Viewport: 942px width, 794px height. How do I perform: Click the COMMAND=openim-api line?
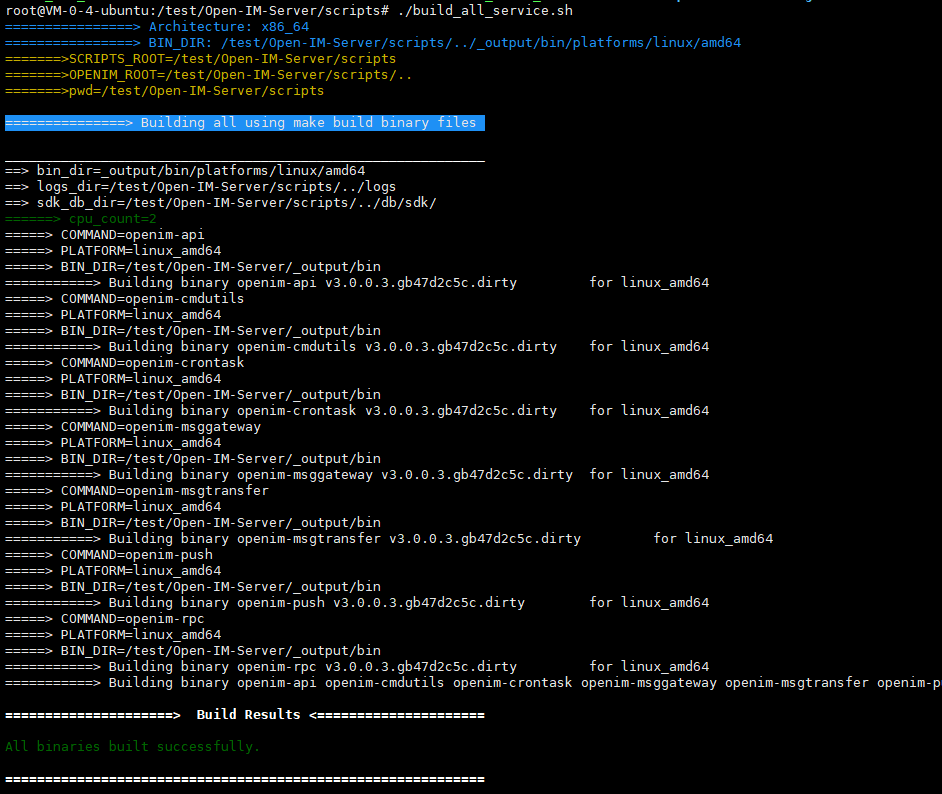pos(132,235)
